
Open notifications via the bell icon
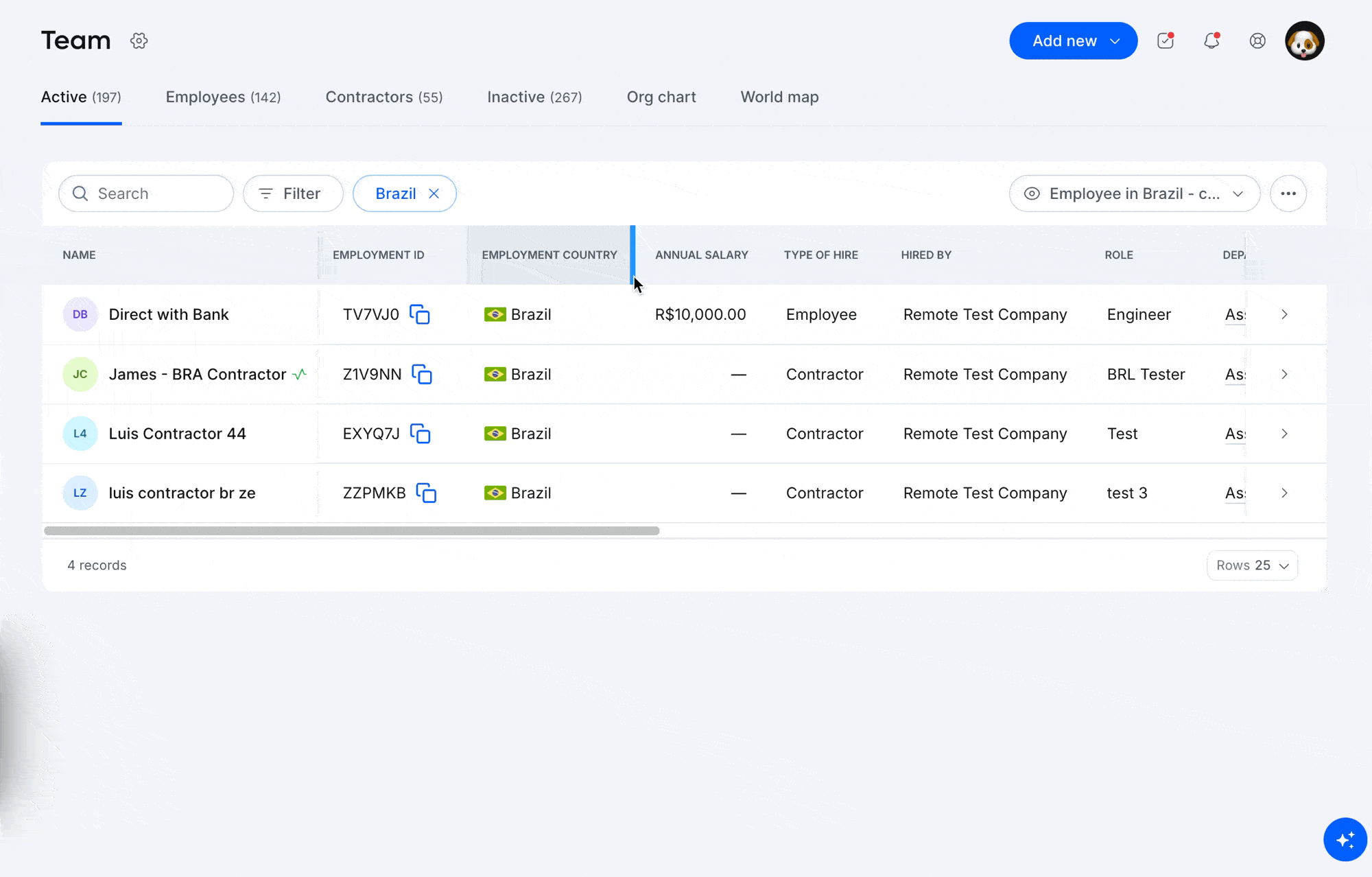pos(1211,41)
